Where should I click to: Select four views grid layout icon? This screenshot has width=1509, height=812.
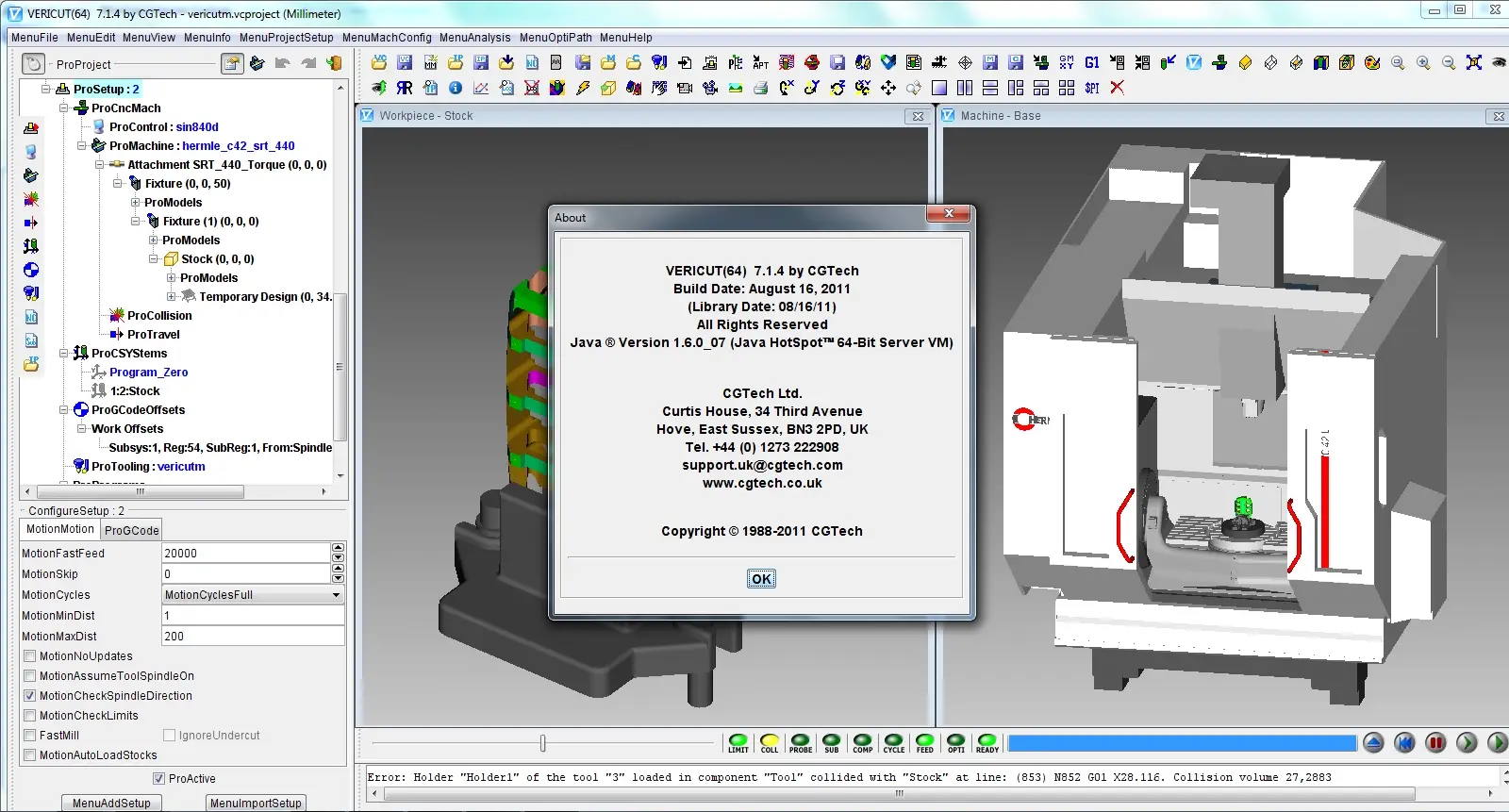(1067, 88)
